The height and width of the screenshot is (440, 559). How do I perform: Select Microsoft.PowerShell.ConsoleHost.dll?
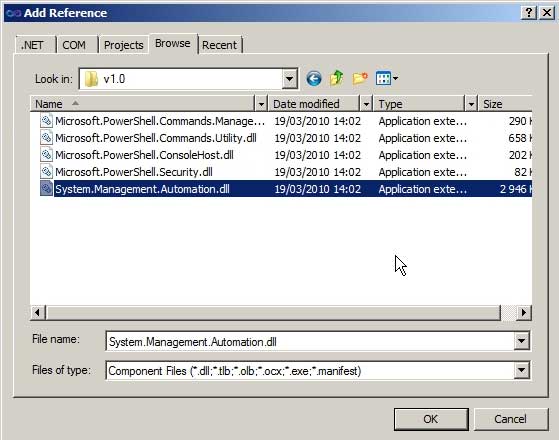tap(144, 155)
